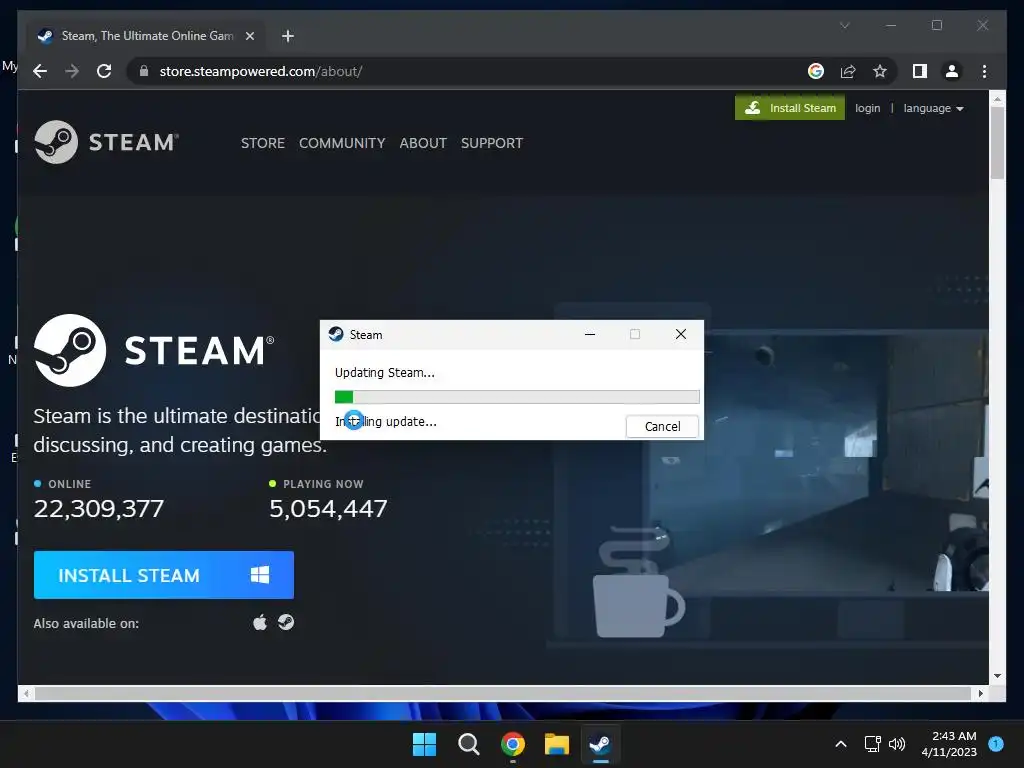Open taskbar Search
1024x768 pixels.
point(468,744)
